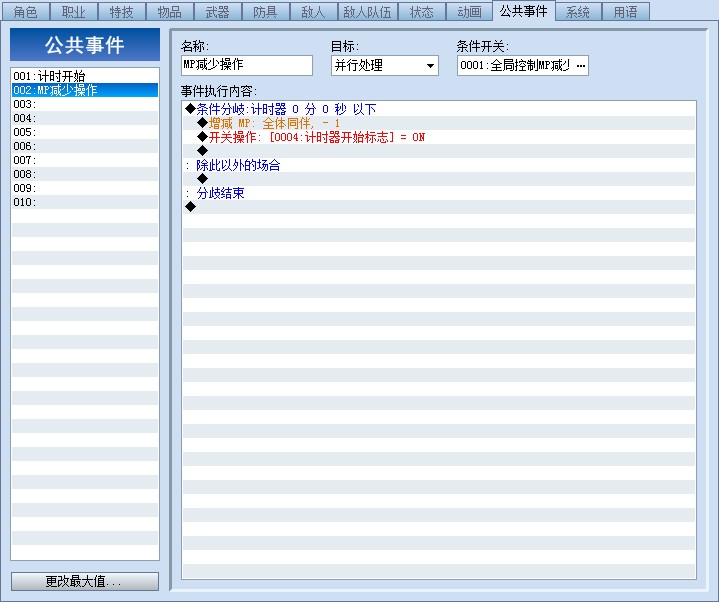The height and width of the screenshot is (602, 719).
Task: Switch to the 敌人队伍 tab
Action: pos(368,11)
